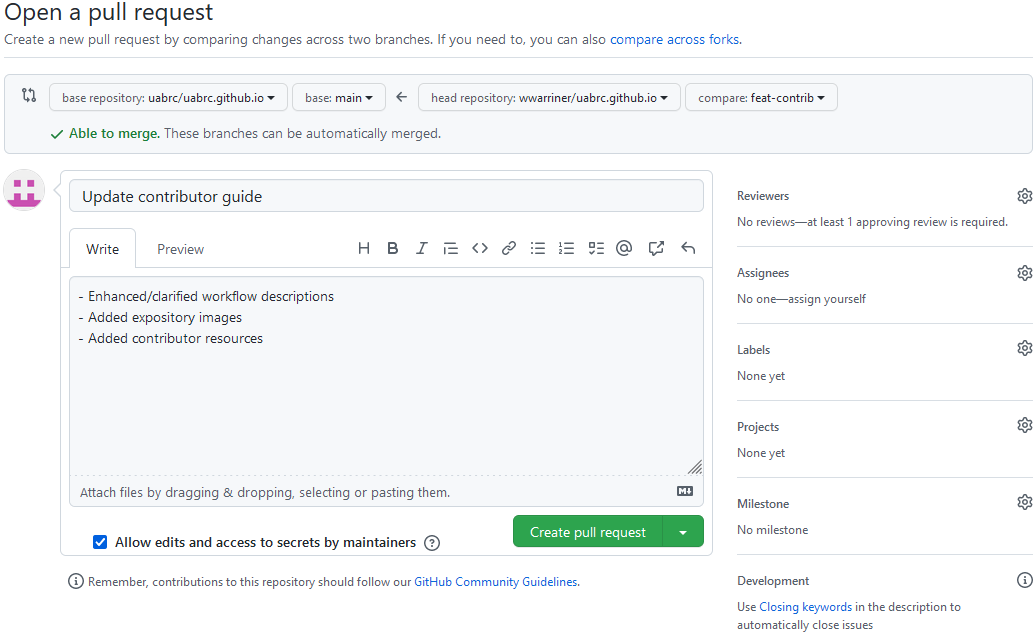
Task: Open the compare across forks link
Action: coord(674,40)
